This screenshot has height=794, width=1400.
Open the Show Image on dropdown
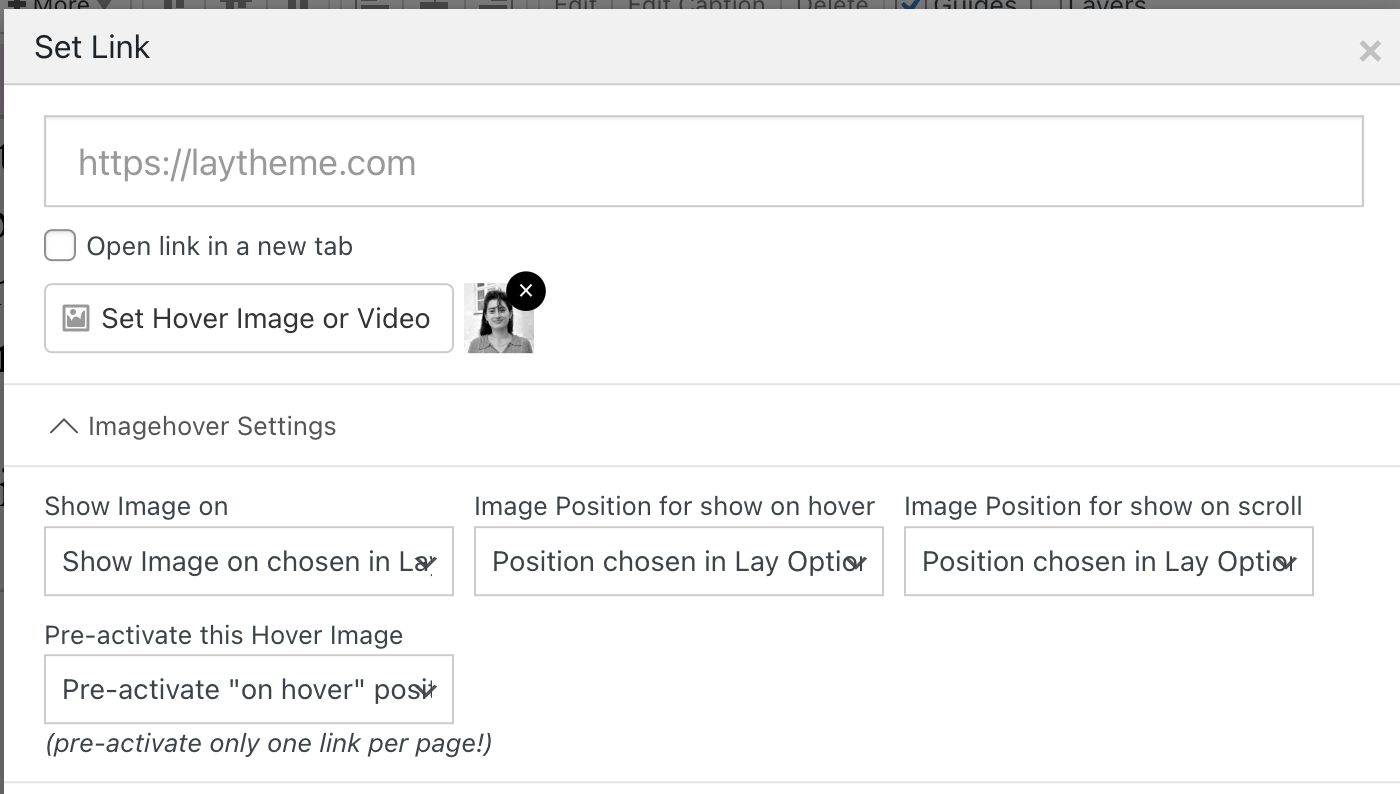[x=248, y=562]
